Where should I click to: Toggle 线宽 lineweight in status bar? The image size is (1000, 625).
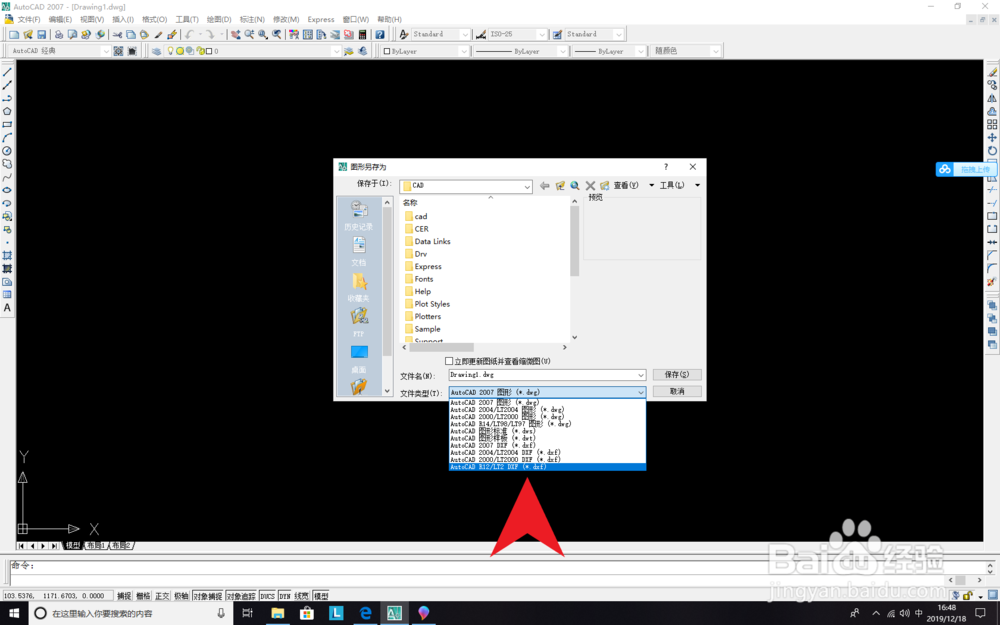[301, 596]
